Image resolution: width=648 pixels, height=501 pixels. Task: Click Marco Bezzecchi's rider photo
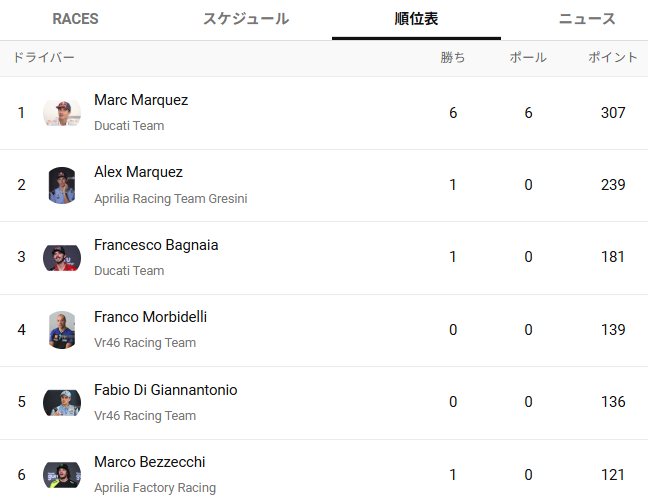tap(62, 474)
